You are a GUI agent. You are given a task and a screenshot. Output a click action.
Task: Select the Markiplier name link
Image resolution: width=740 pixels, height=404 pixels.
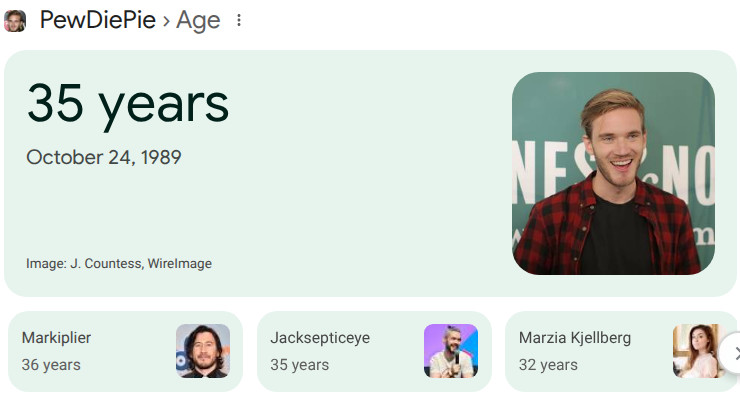tap(56, 338)
